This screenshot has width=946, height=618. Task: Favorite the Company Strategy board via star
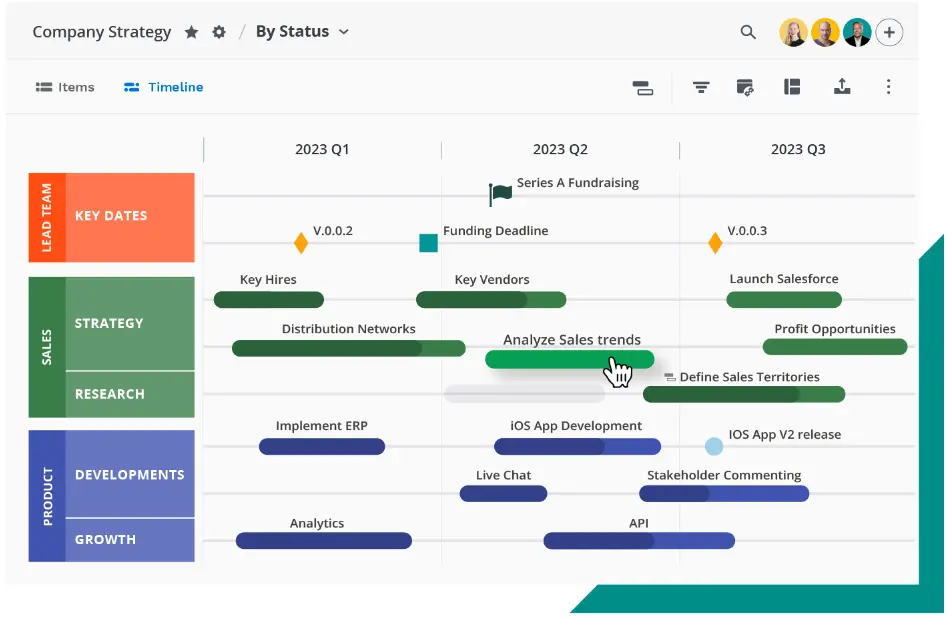191,31
